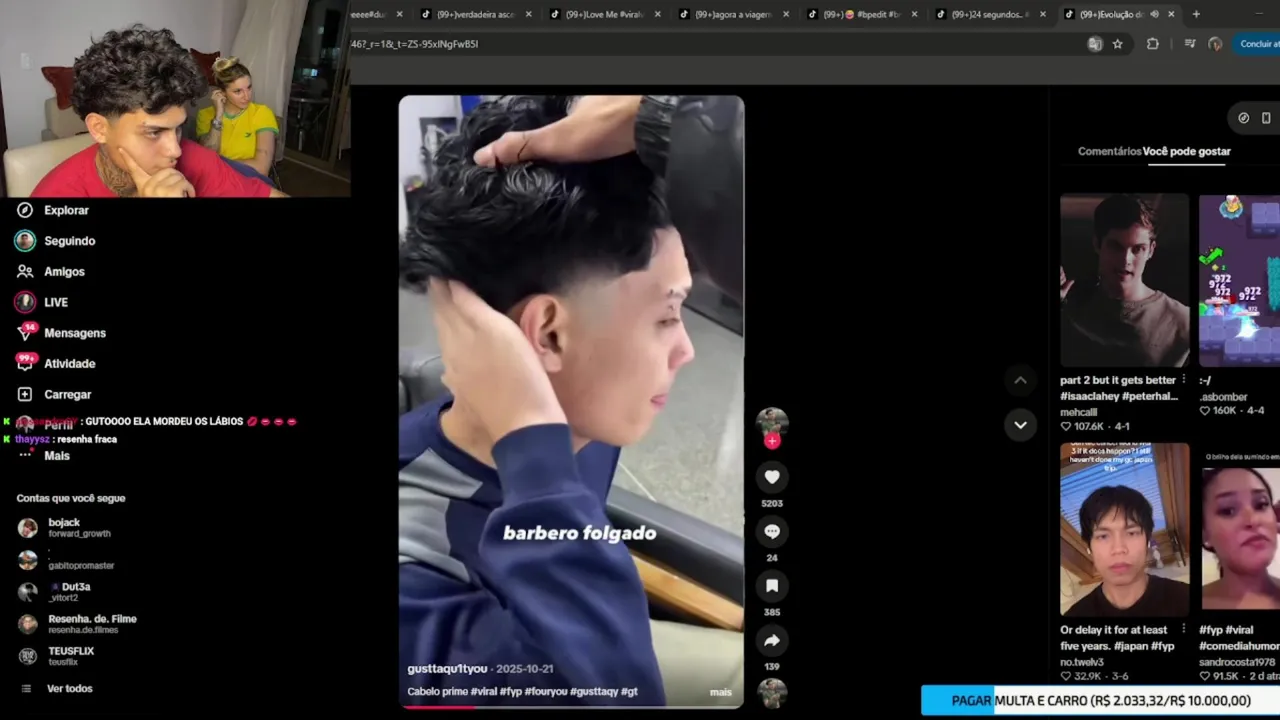Viewport: 1280px width, 720px height.
Task: Open options dots for 'Or delay it for at least'
Action: (x=1184, y=630)
